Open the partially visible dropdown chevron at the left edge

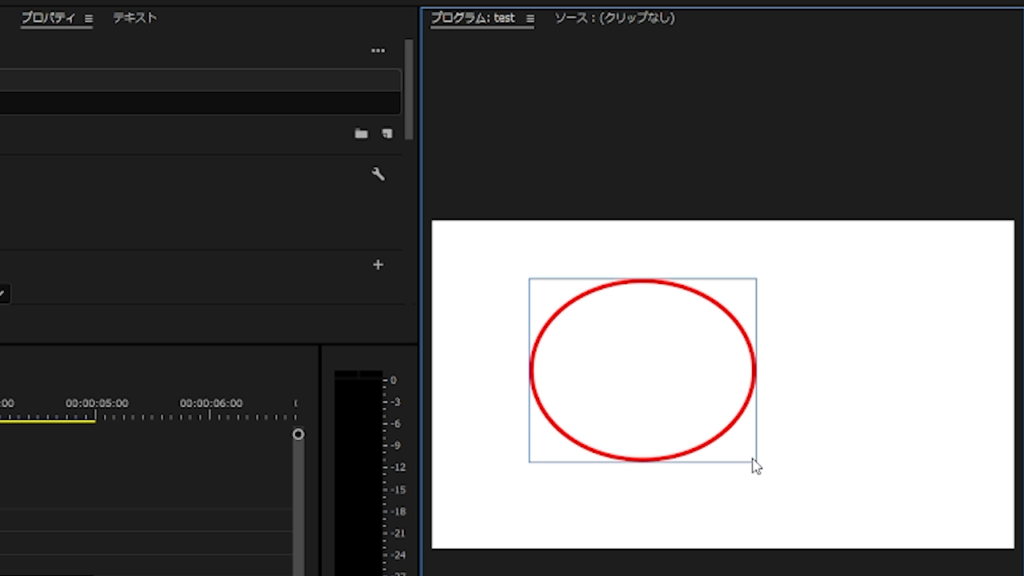[3, 293]
